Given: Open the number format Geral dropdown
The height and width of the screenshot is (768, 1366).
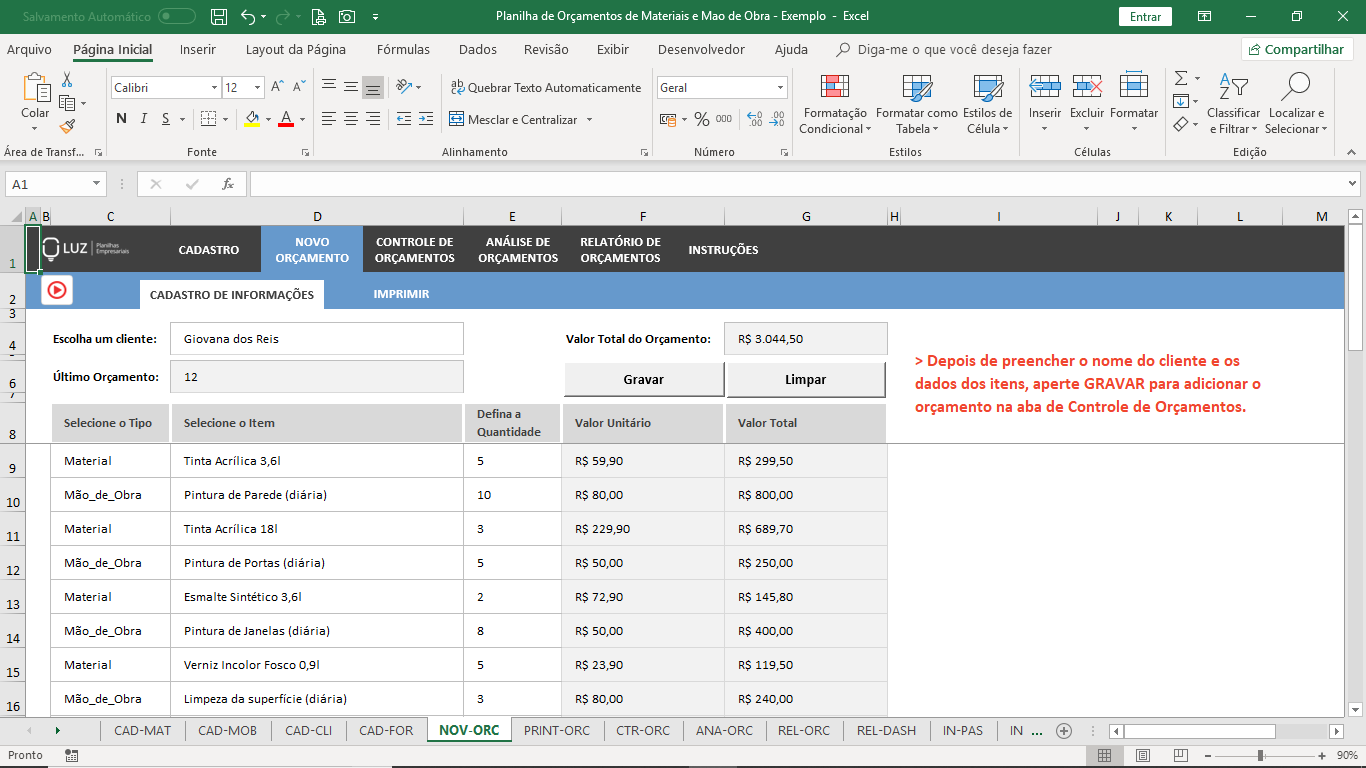Looking at the screenshot, I should tap(781, 88).
